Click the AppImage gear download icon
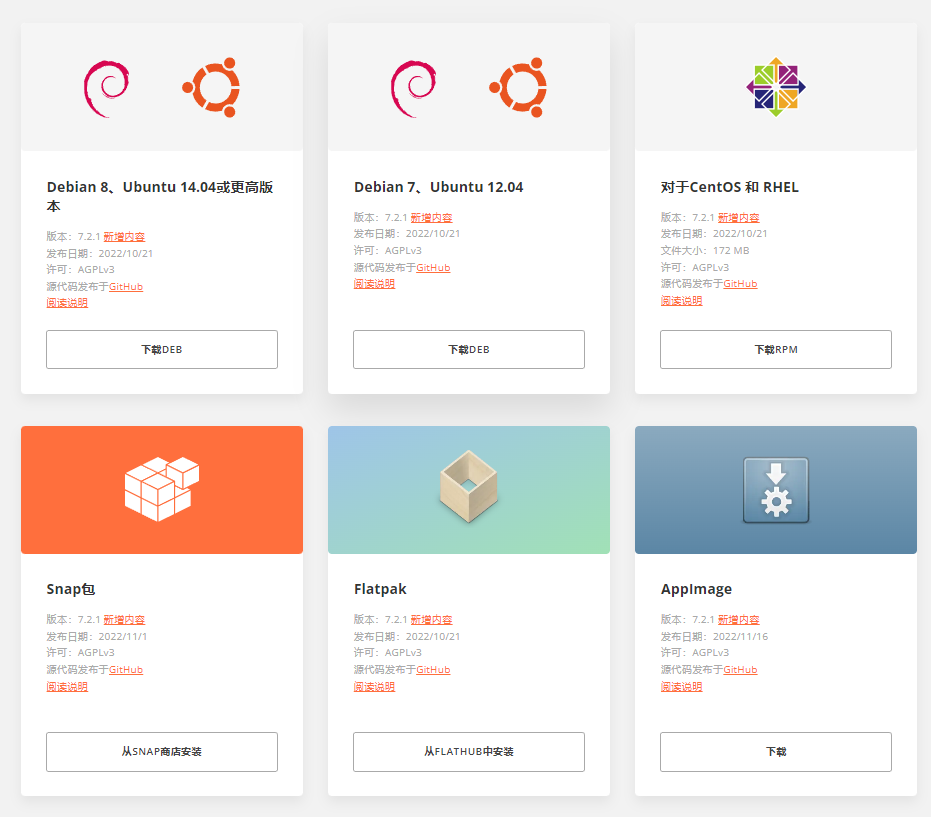Screen dimensions: 931x817 [776, 490]
